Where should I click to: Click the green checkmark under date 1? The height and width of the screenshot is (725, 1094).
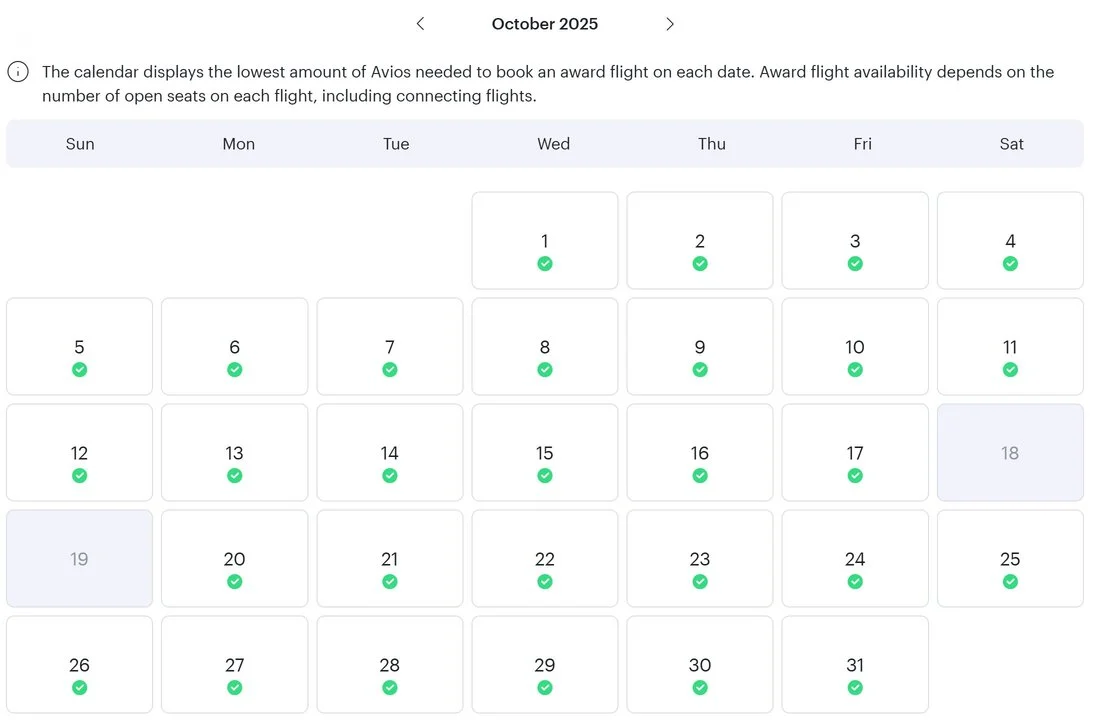pos(545,264)
